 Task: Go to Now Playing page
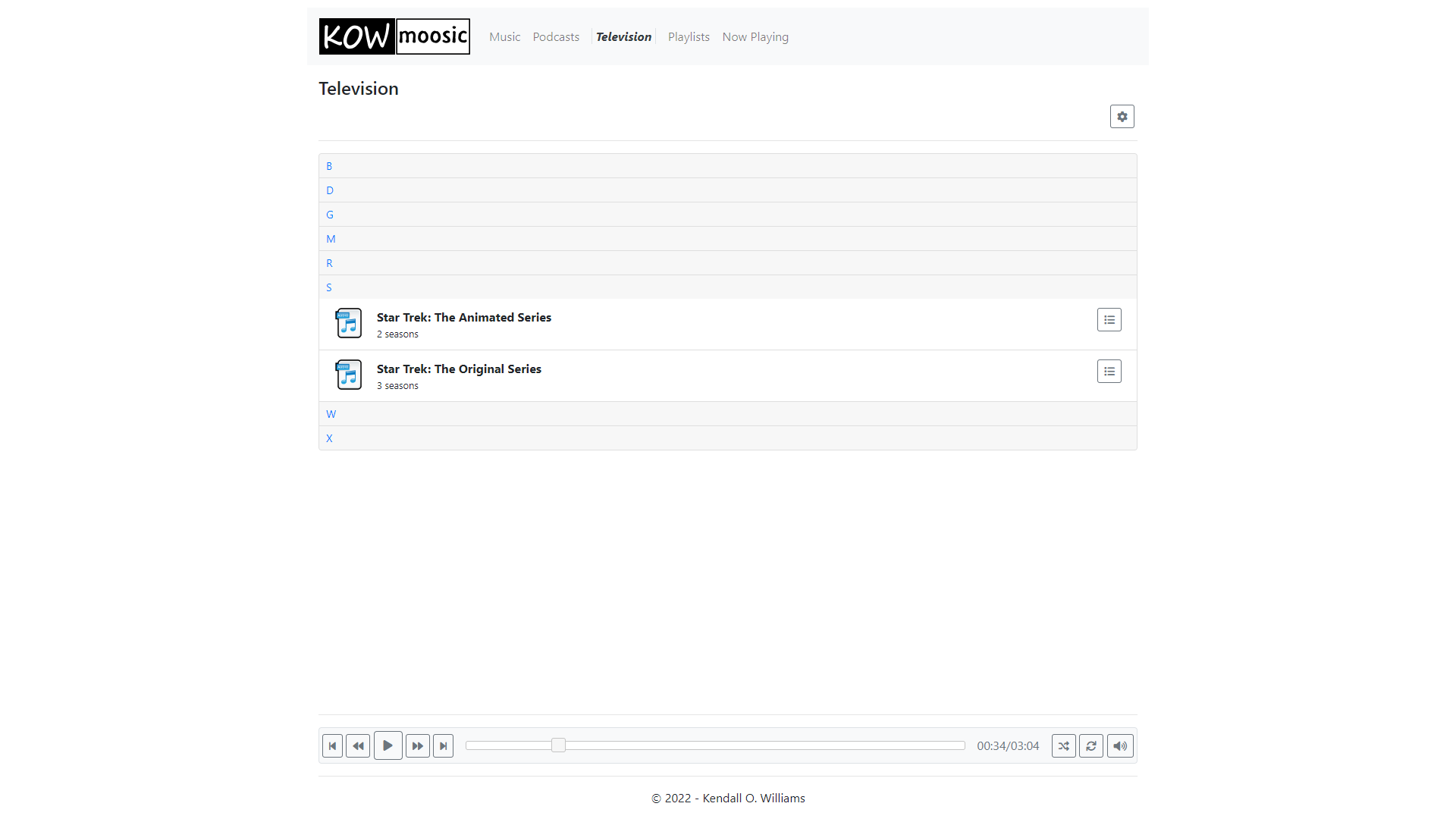point(755,37)
